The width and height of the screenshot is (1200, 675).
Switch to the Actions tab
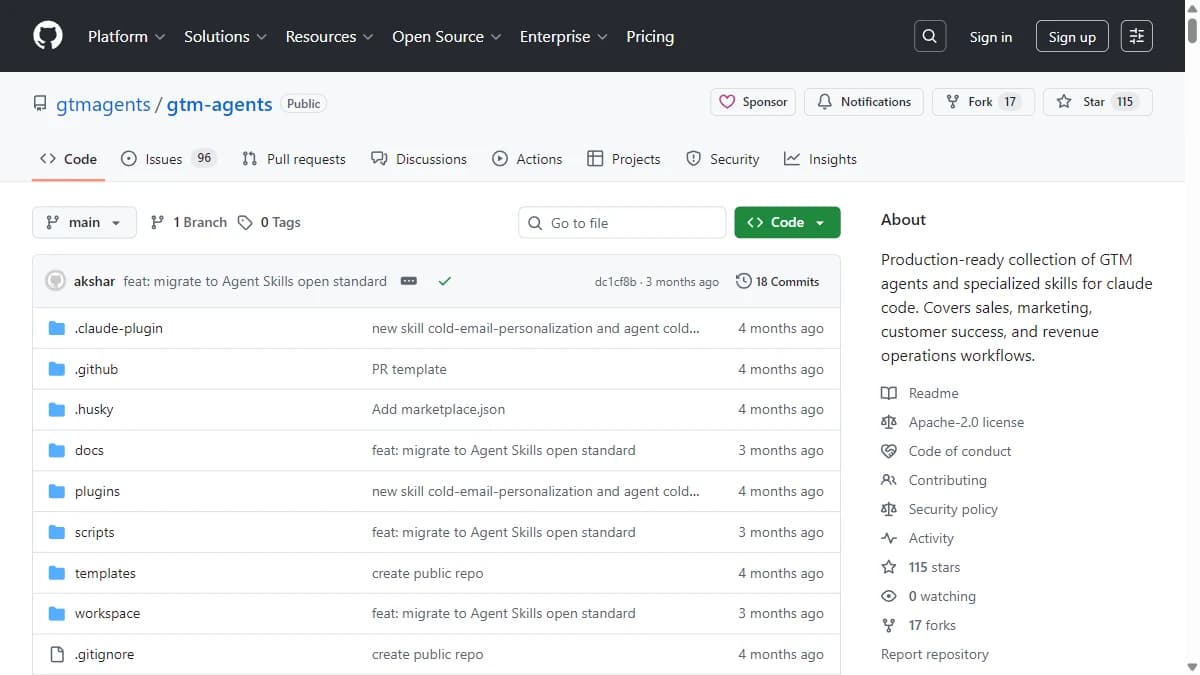click(x=527, y=159)
